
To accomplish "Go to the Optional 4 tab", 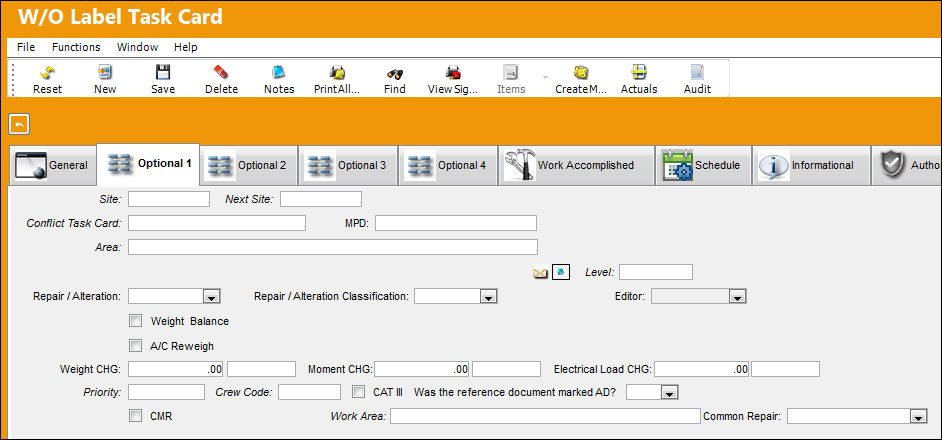I will click(x=448, y=165).
